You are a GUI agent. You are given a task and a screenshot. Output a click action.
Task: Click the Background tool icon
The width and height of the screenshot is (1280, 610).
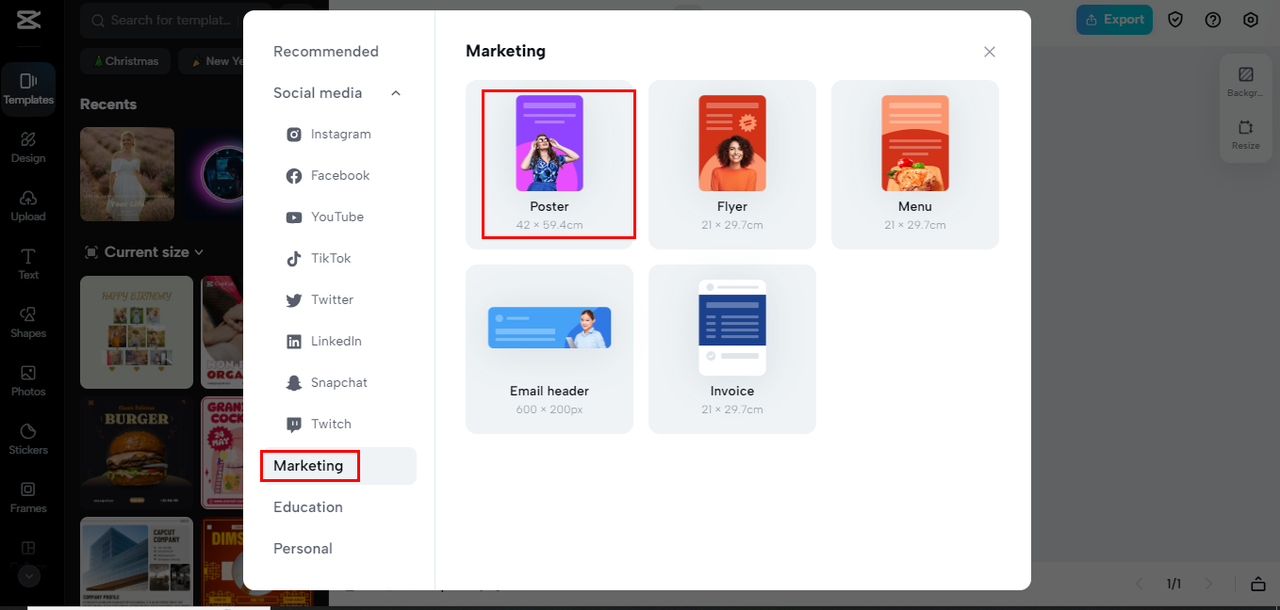pyautogui.click(x=1246, y=82)
